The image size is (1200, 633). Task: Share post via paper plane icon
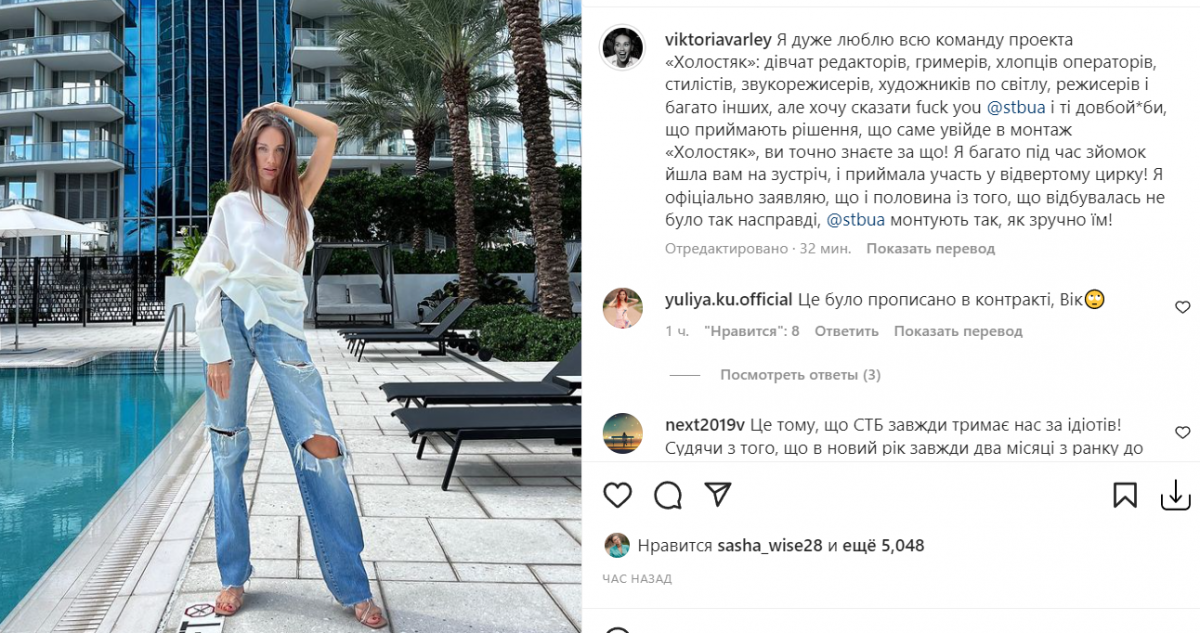tap(718, 495)
